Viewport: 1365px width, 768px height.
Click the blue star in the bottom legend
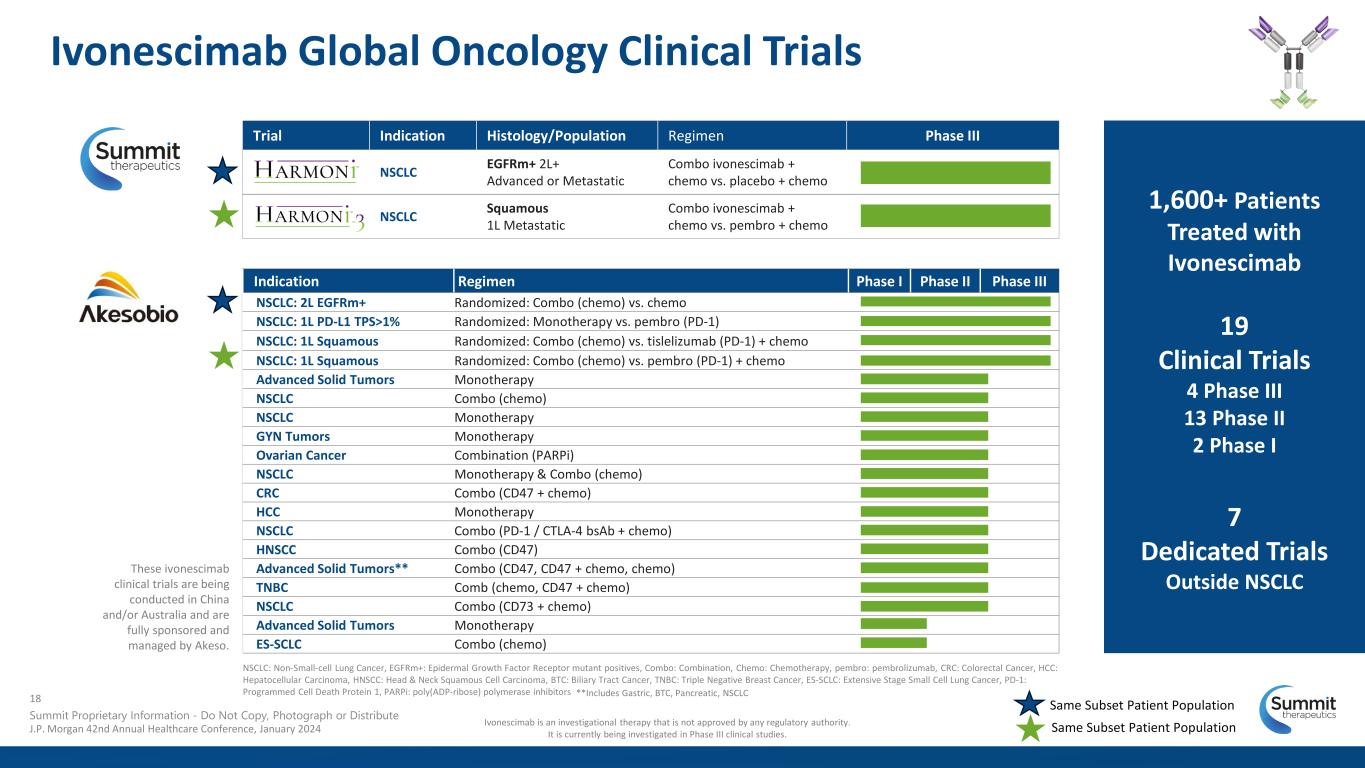[1029, 704]
